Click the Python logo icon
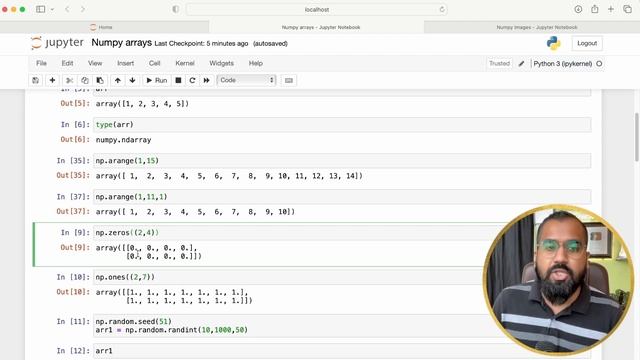Viewport: 640px width, 360px height. click(x=553, y=43)
